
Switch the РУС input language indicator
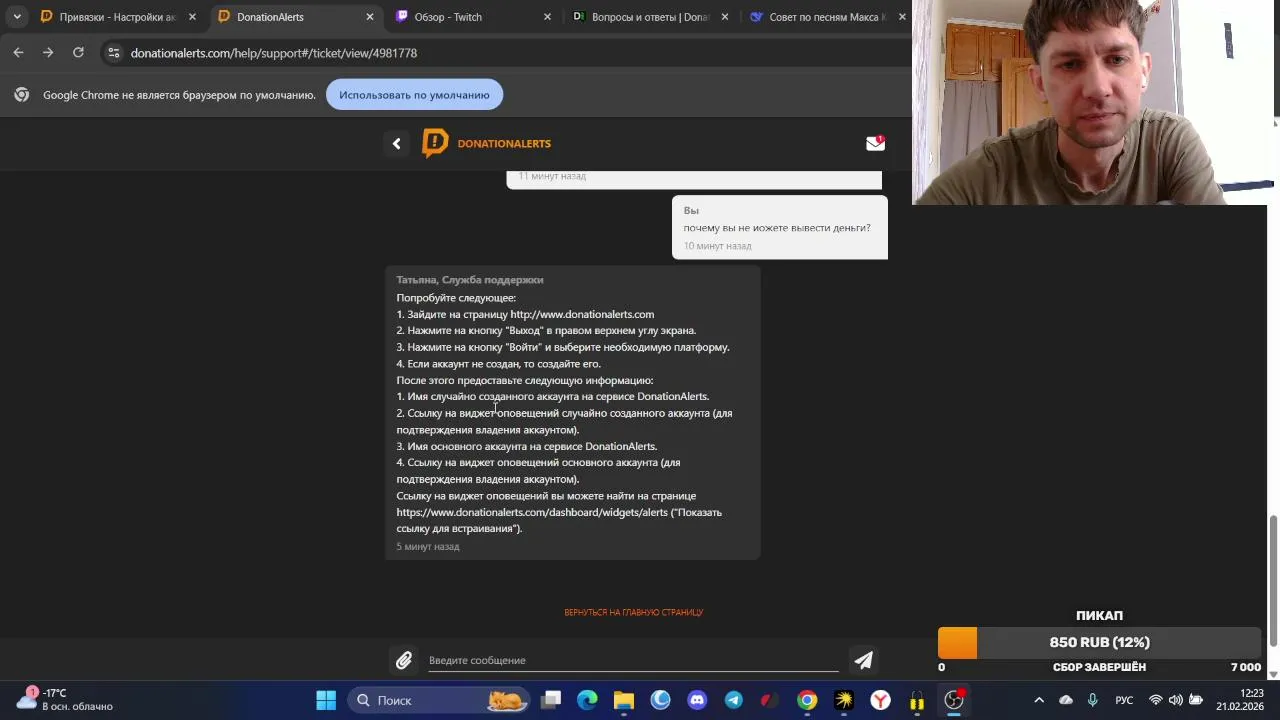[x=1124, y=700]
